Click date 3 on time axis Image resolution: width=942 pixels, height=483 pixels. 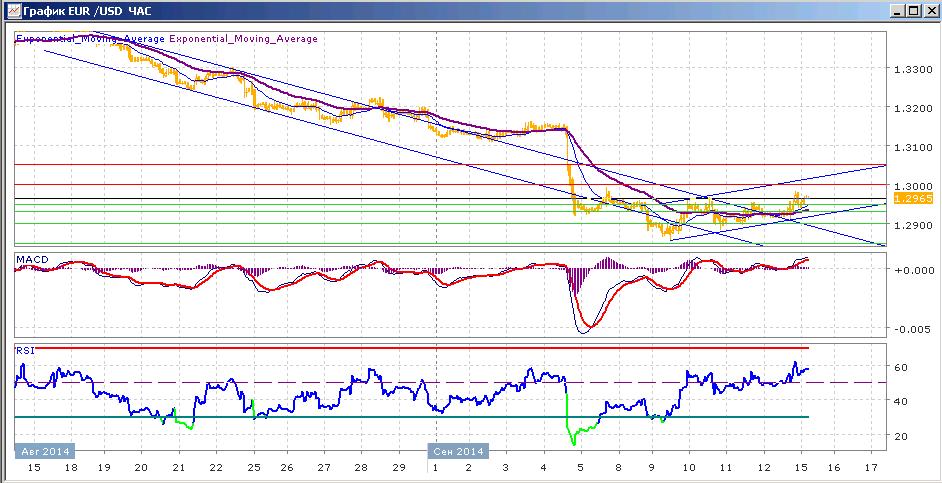tap(506, 467)
